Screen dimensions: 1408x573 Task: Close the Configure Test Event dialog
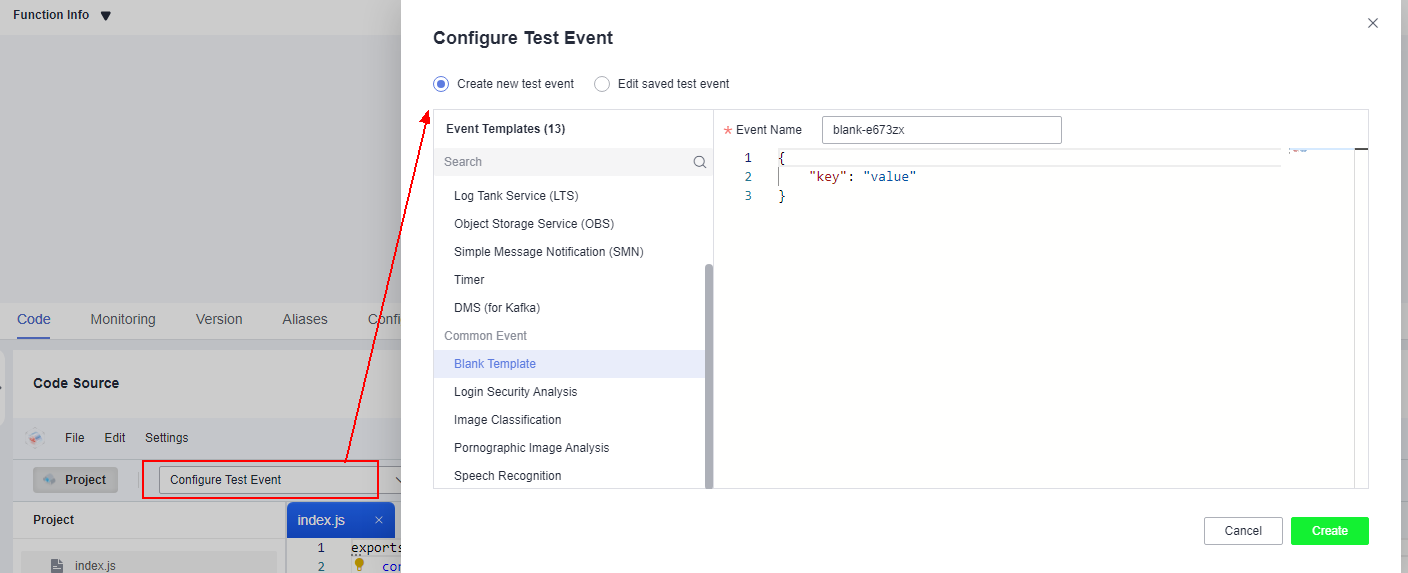[x=1373, y=23]
